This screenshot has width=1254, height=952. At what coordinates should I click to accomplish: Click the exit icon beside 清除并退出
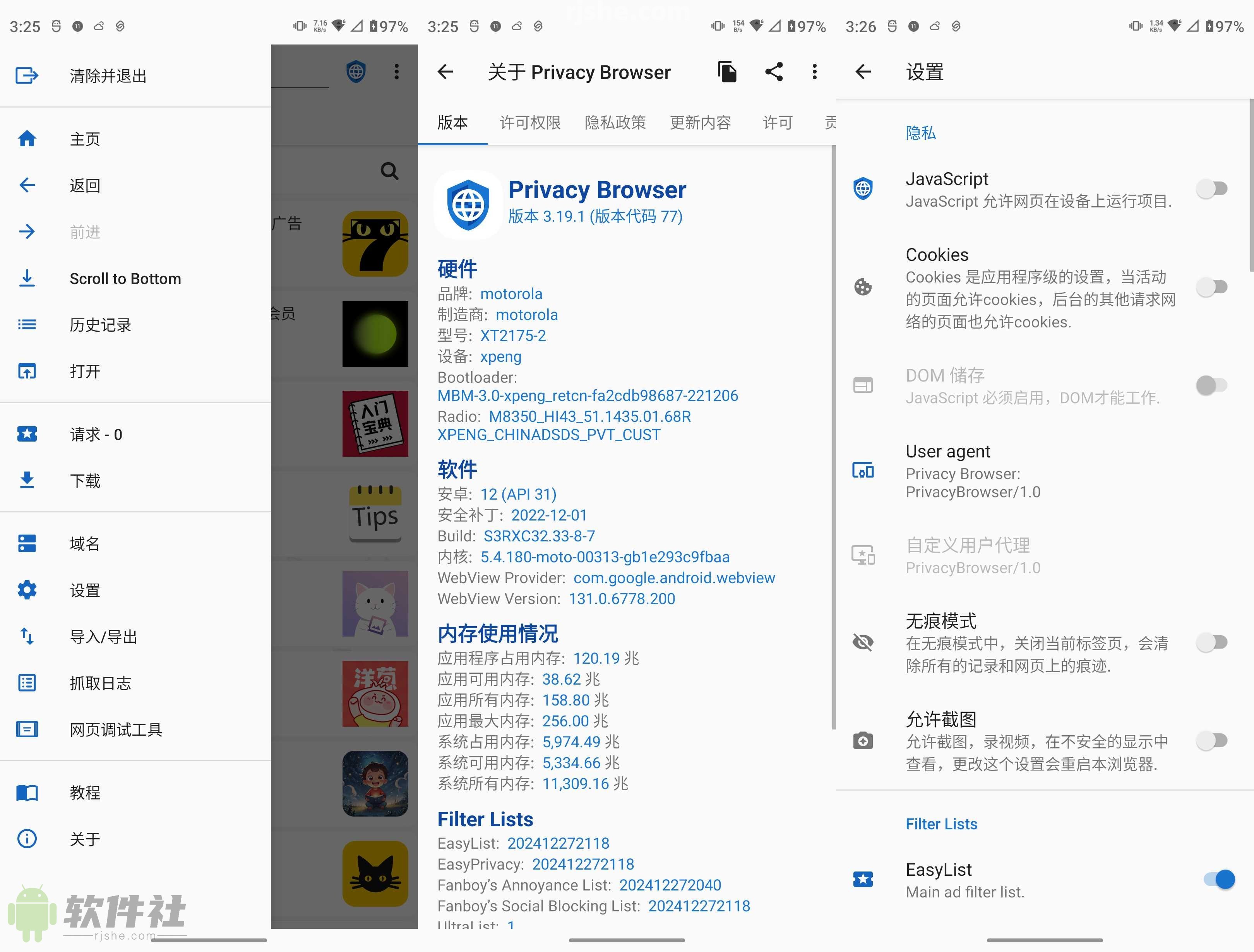(x=27, y=75)
